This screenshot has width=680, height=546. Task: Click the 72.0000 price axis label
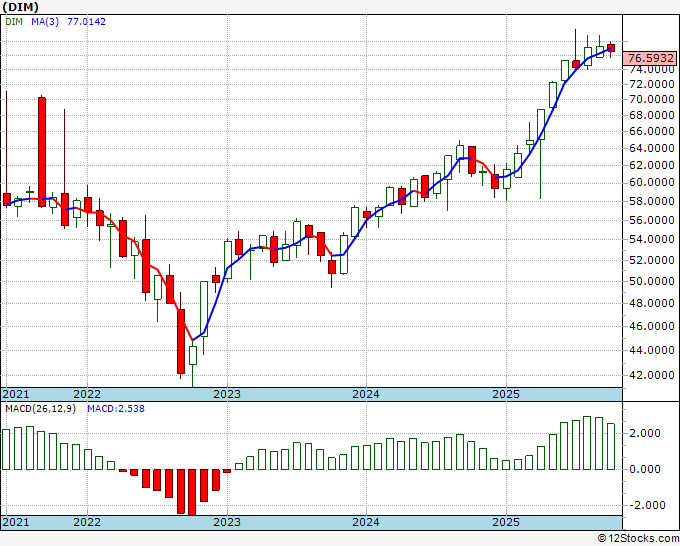click(x=652, y=84)
